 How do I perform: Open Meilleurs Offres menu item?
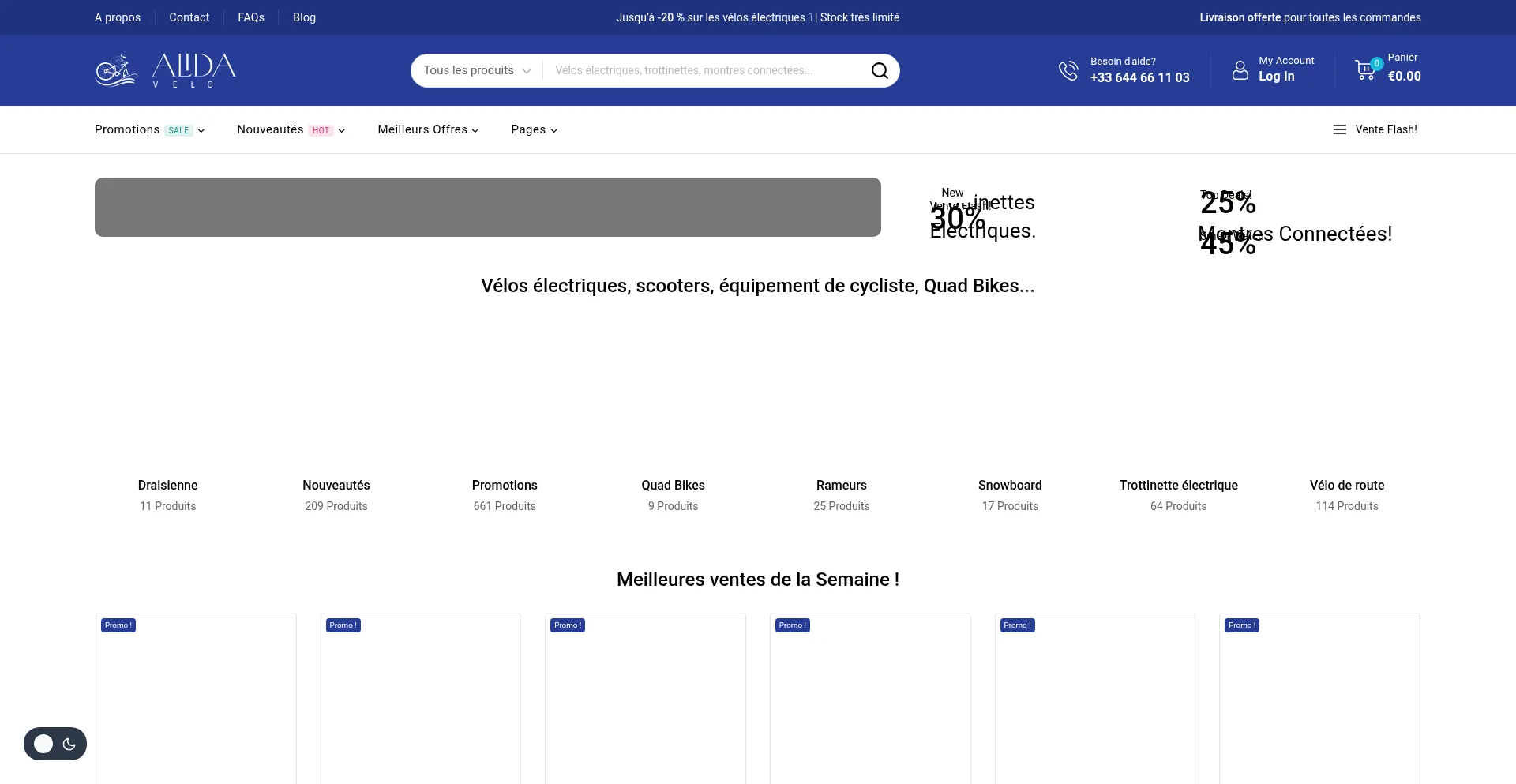[427, 129]
